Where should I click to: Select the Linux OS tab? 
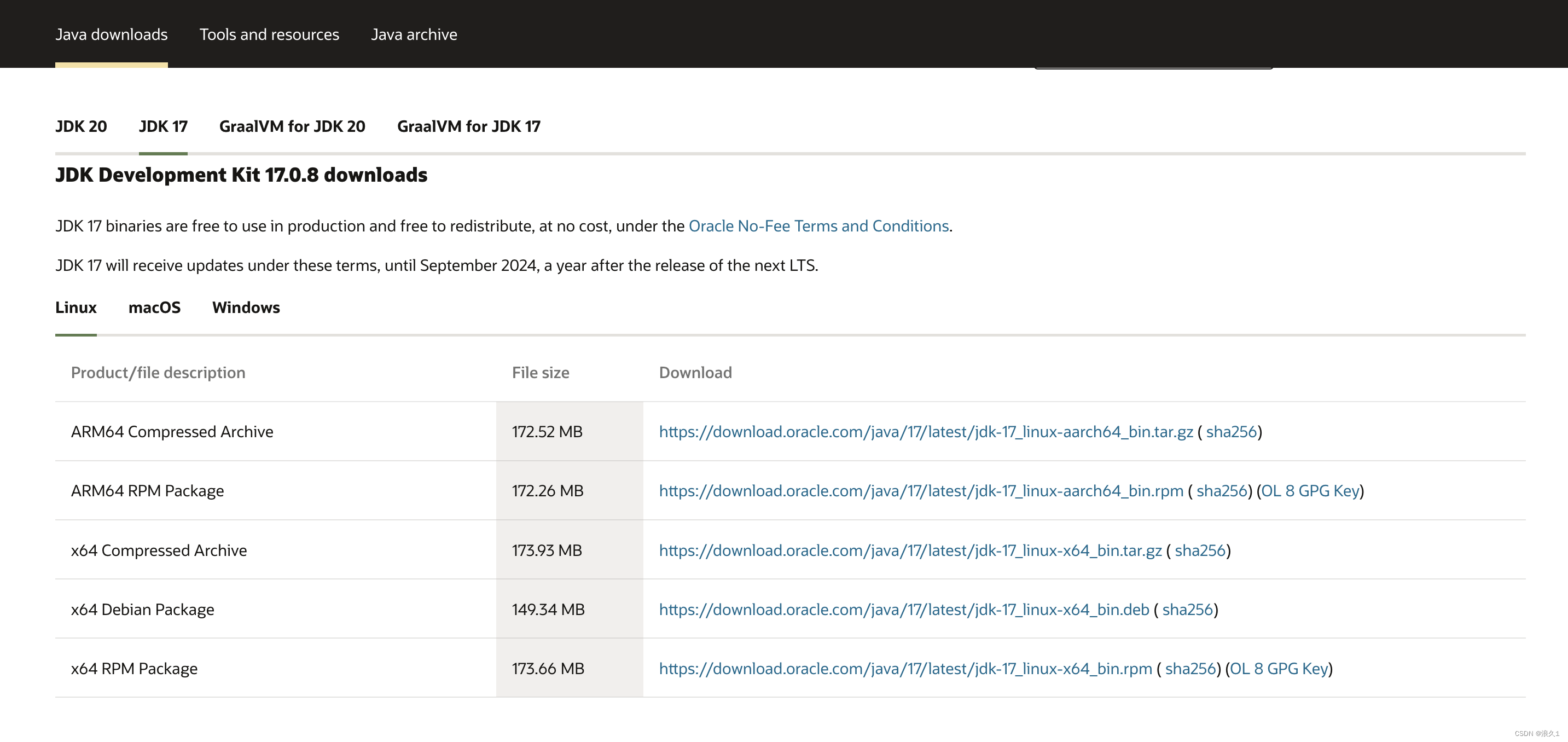pyautogui.click(x=76, y=308)
